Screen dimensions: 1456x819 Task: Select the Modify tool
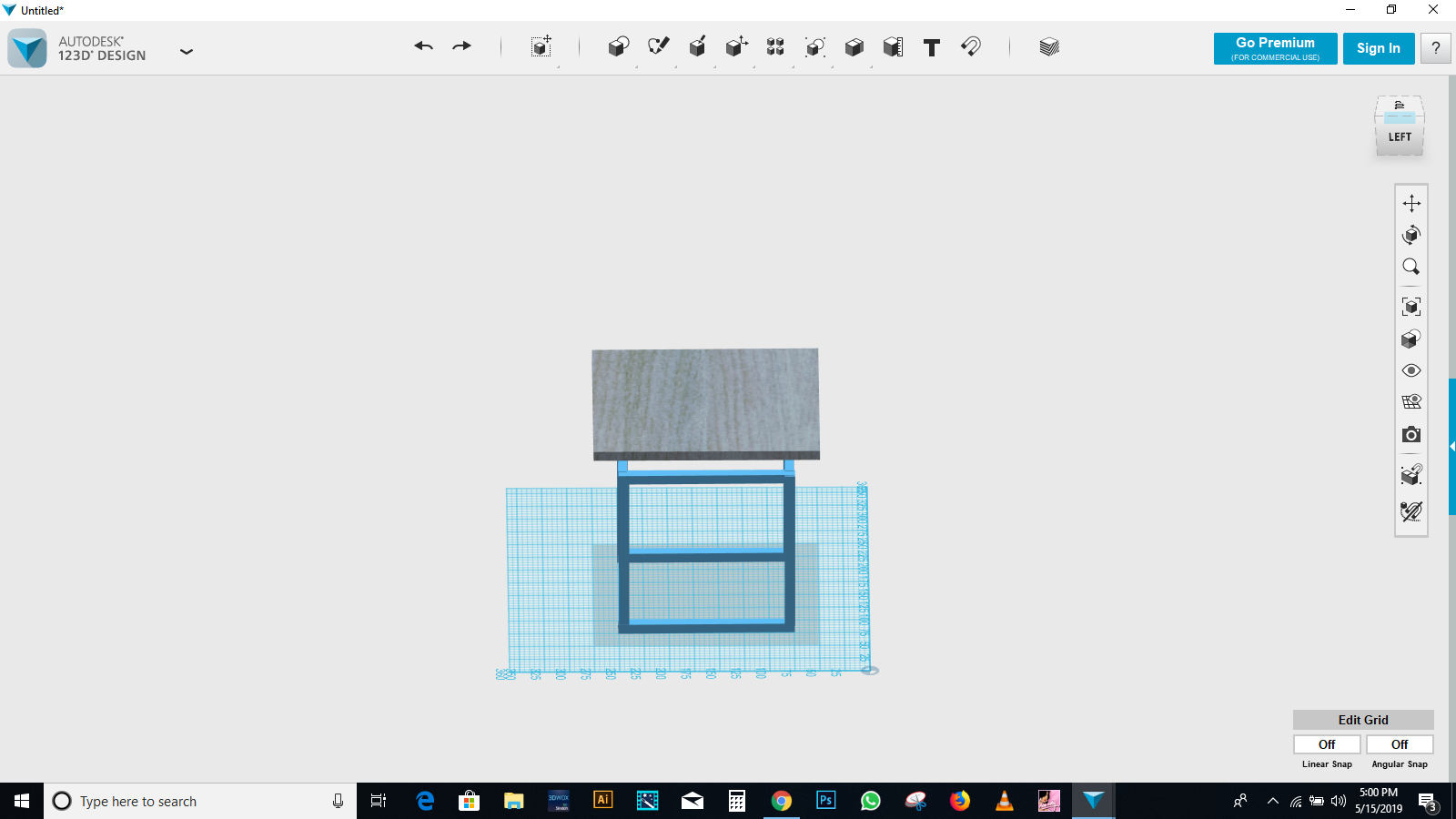(736, 46)
